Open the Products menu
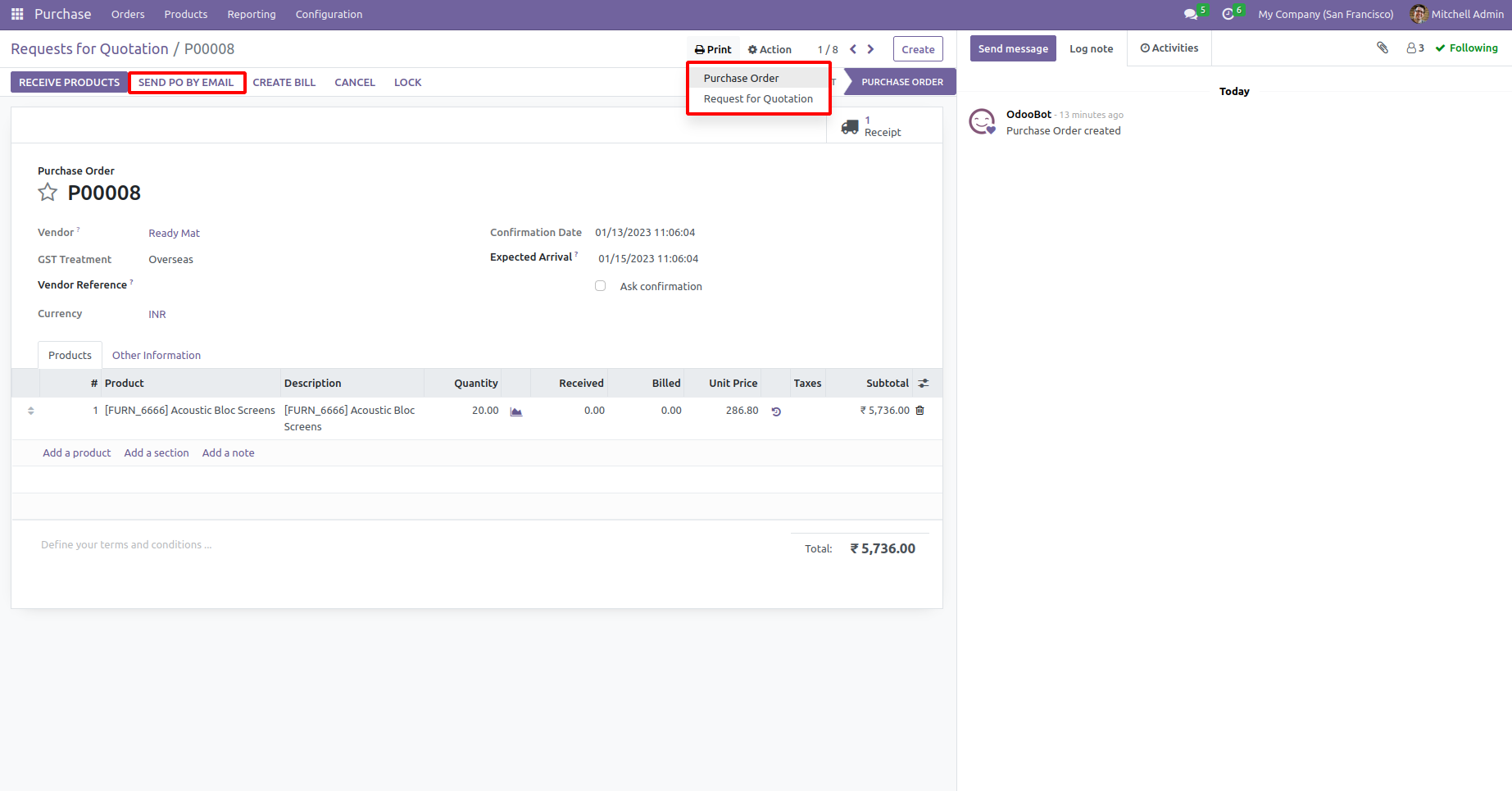Image resolution: width=1512 pixels, height=791 pixels. (x=186, y=14)
